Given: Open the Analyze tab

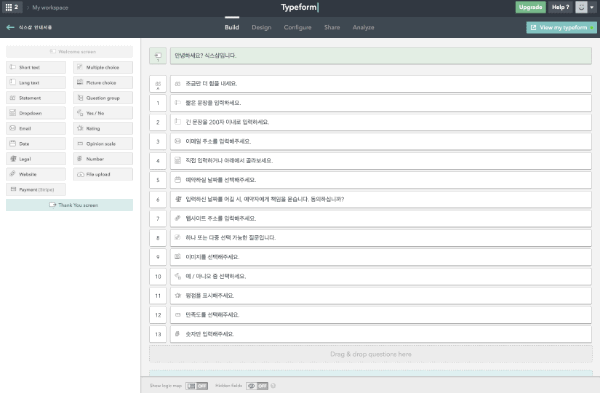Looking at the screenshot, I should (363, 28).
